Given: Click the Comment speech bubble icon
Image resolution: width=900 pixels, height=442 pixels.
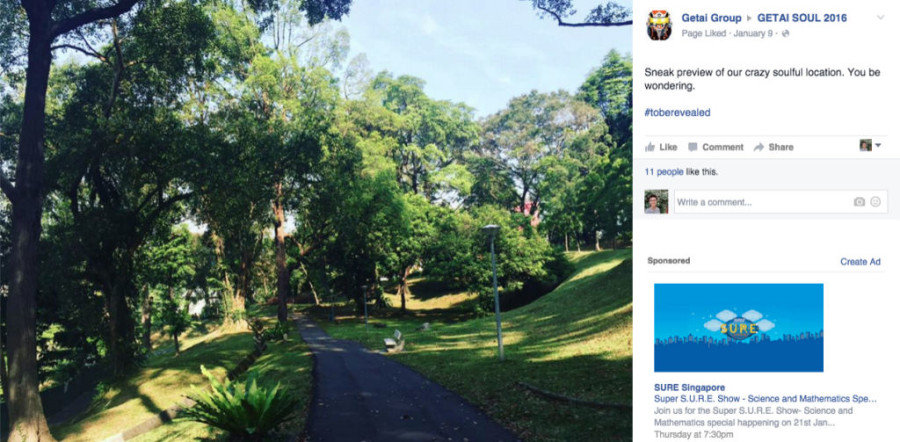Looking at the screenshot, I should (x=693, y=147).
